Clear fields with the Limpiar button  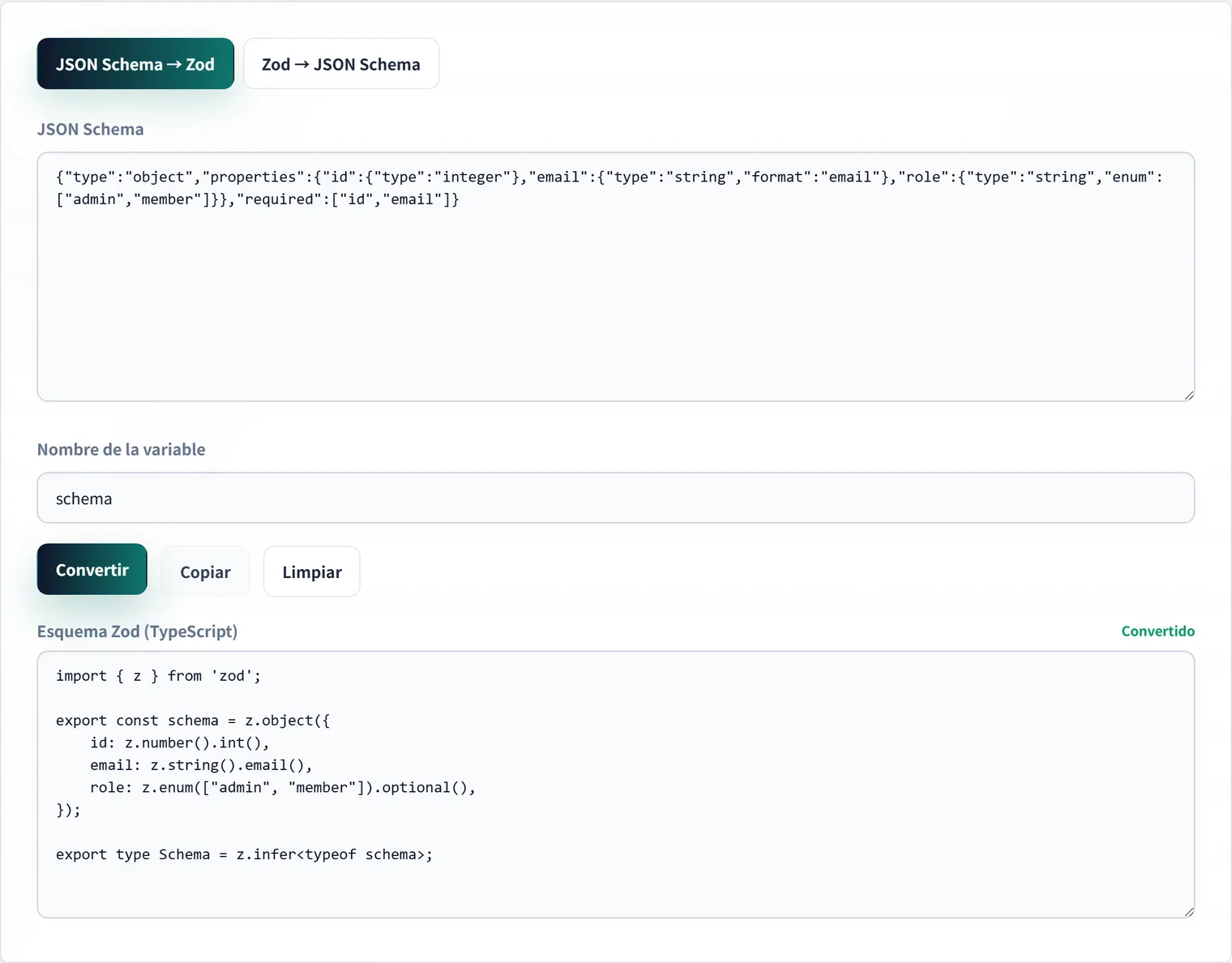pyautogui.click(x=312, y=571)
